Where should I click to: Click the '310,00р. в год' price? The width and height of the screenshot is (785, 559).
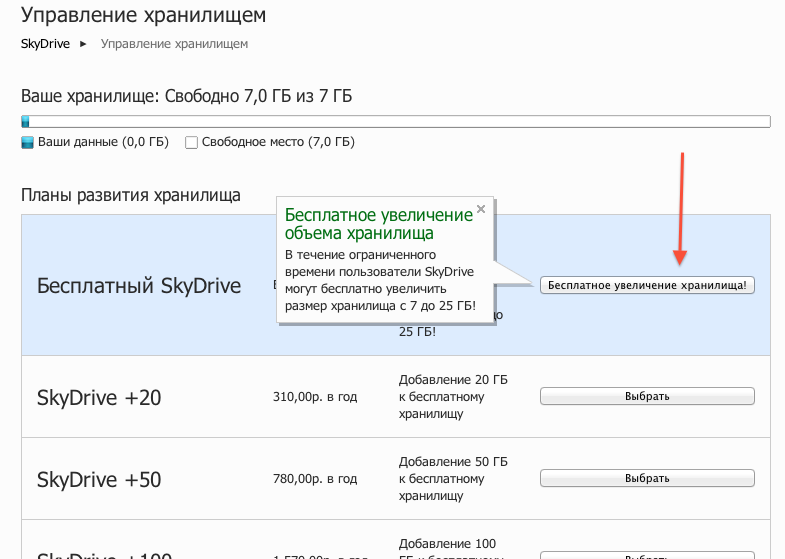pyautogui.click(x=315, y=397)
